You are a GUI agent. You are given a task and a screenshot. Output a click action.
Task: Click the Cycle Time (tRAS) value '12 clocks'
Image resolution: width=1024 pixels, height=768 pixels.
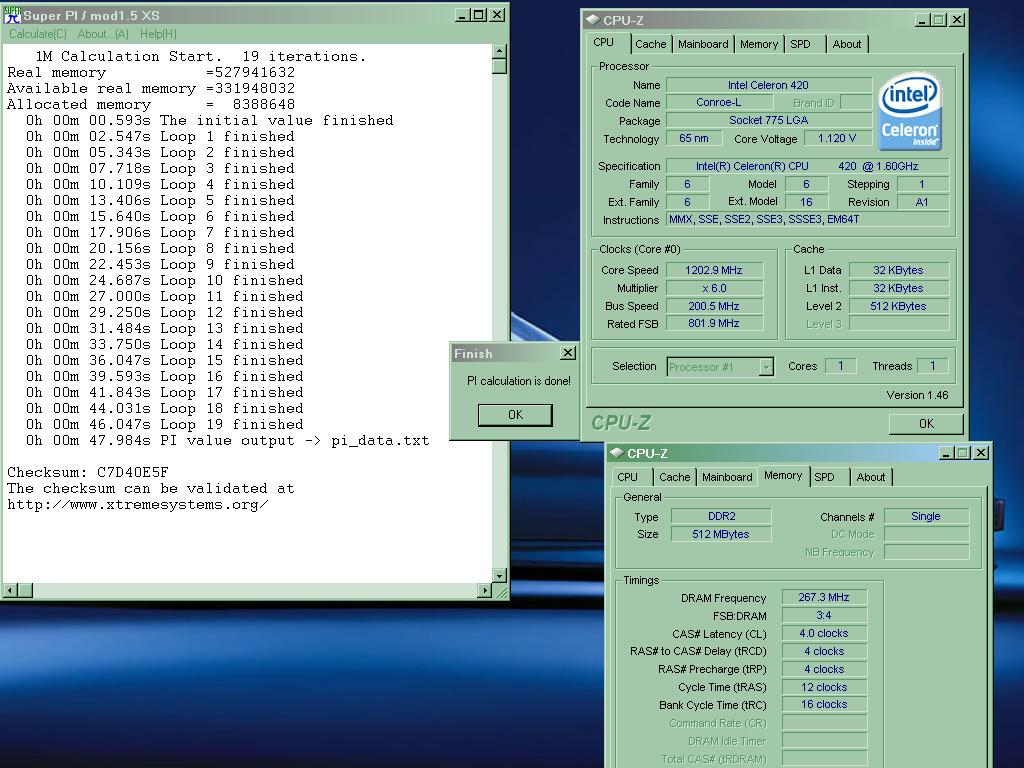point(824,687)
